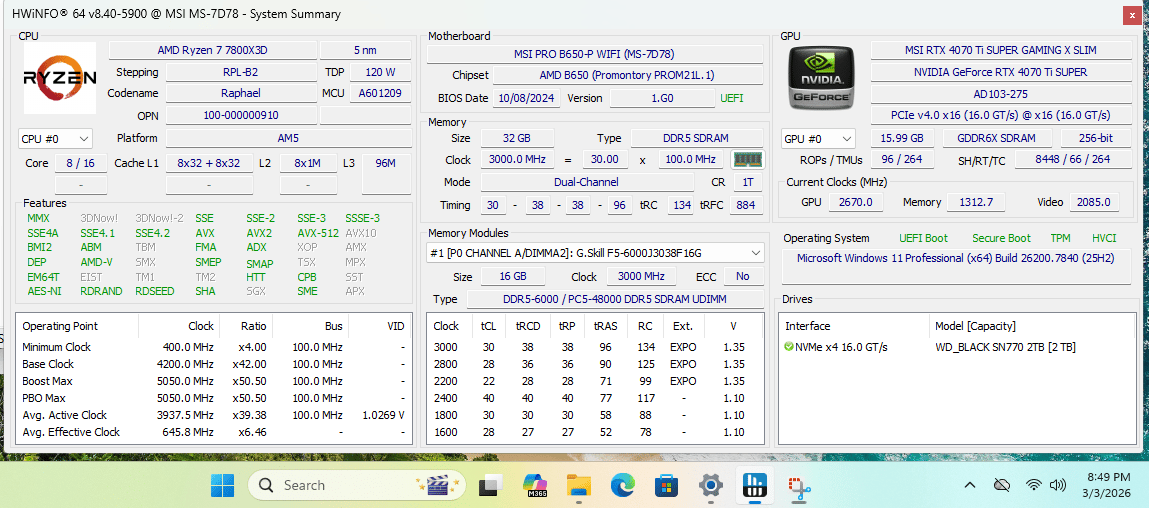This screenshot has width=1149, height=508.
Task: Open the clock showing 8:49 PM
Action: [x=1109, y=485]
